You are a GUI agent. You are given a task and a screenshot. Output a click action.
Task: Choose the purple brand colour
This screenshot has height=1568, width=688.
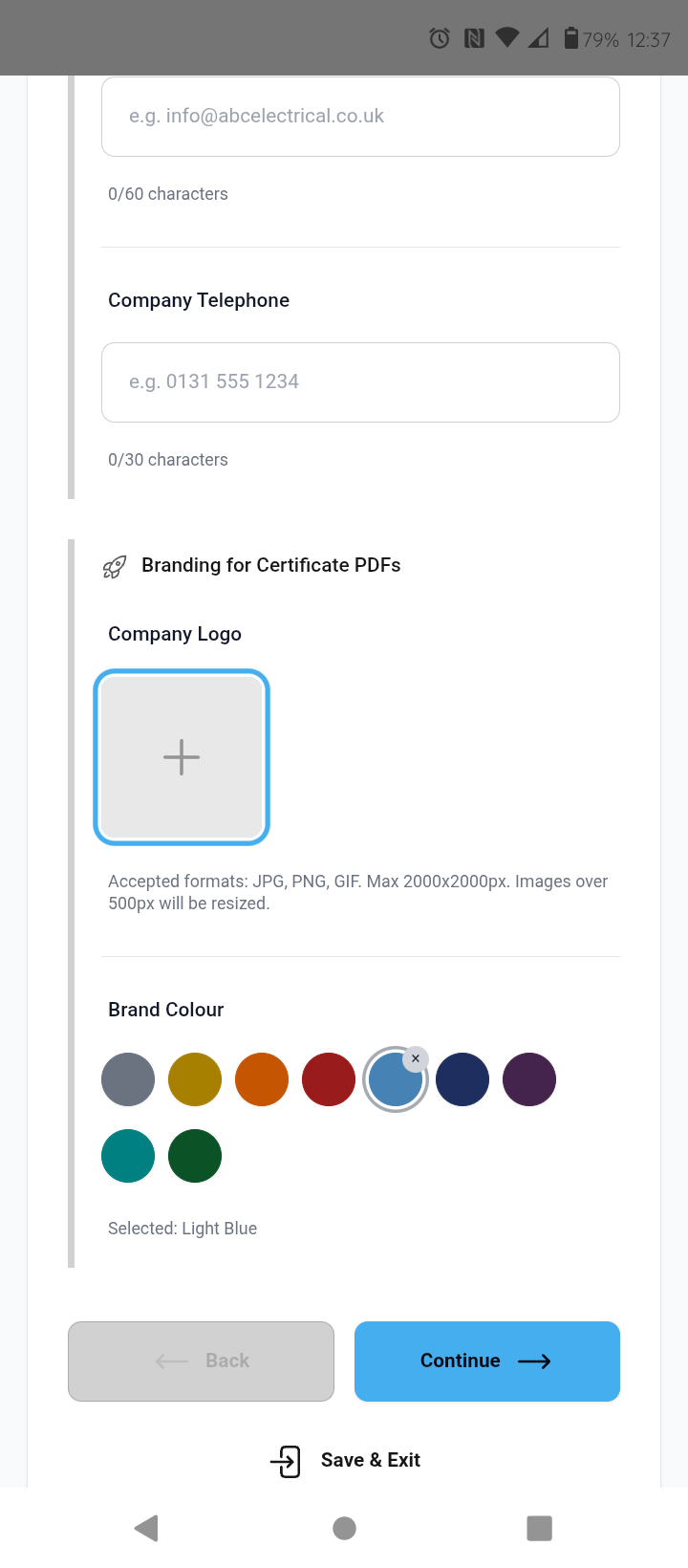coord(528,1078)
